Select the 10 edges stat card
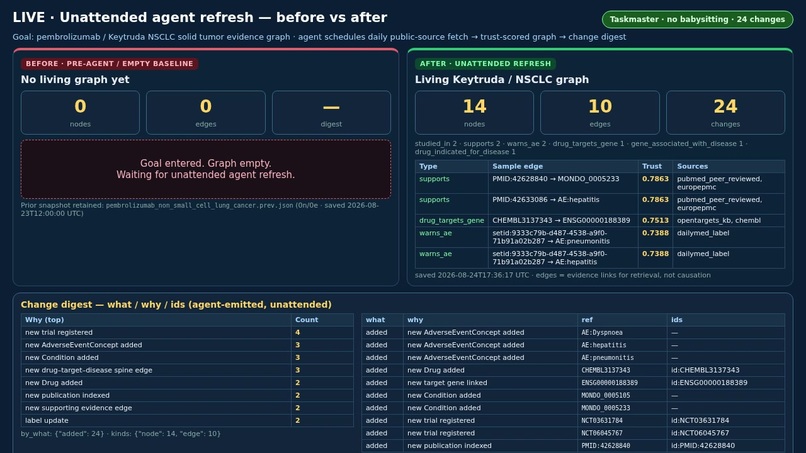806x453 pixels. tap(600, 113)
